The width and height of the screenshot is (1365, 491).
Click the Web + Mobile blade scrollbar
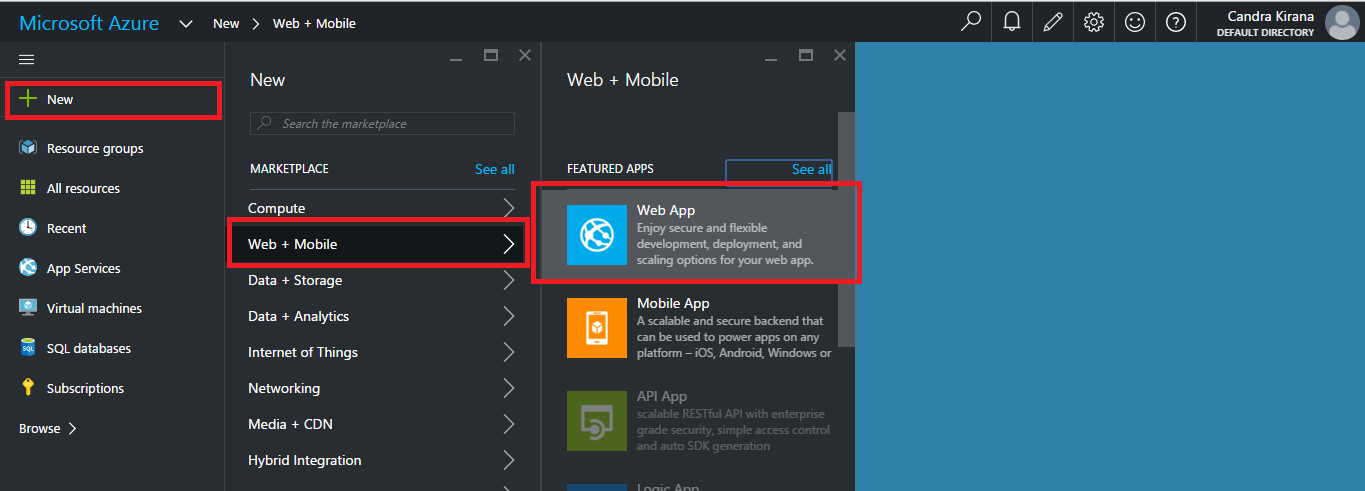846,229
